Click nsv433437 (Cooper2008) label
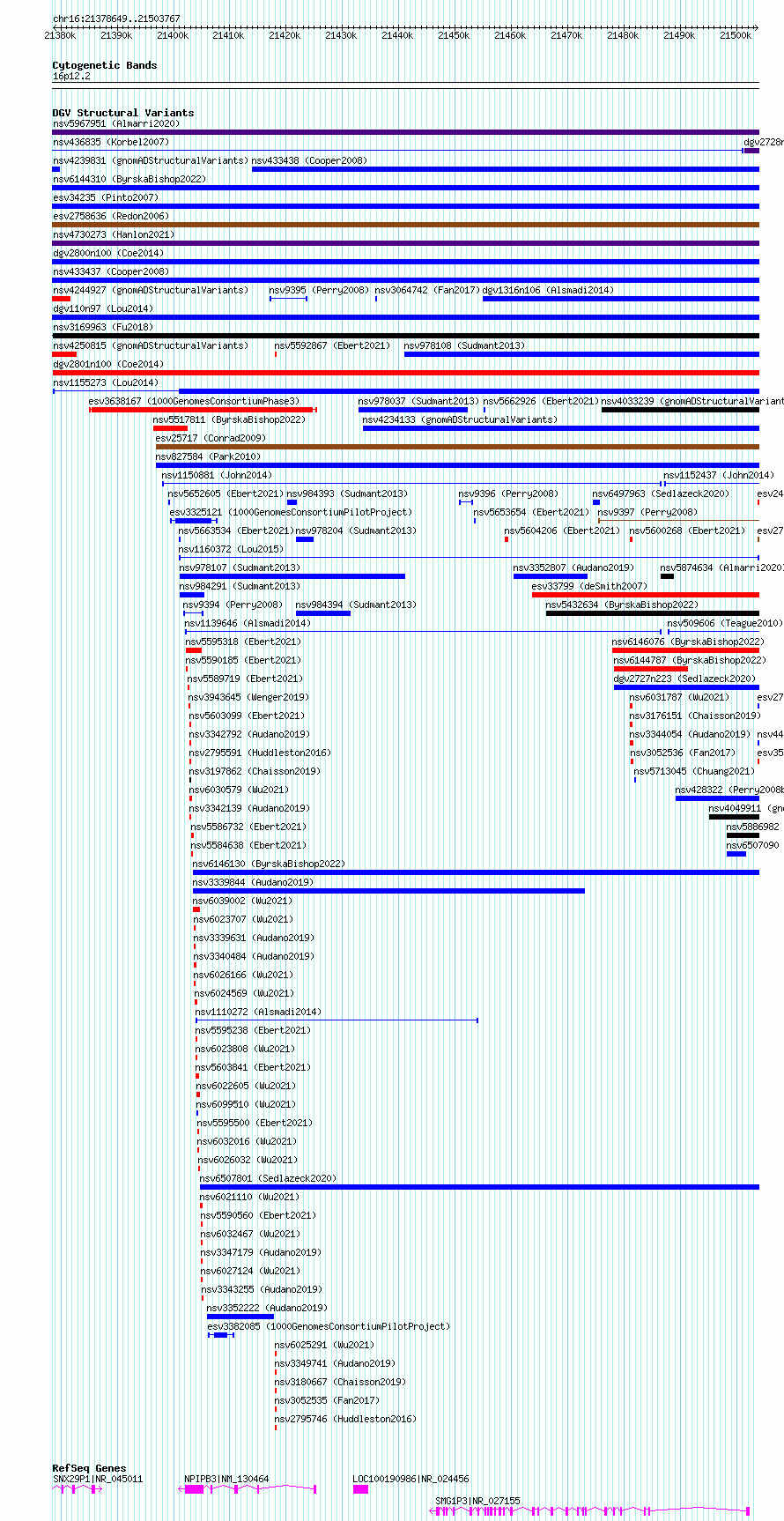Screen dimensions: 784x1521 pos(110,271)
